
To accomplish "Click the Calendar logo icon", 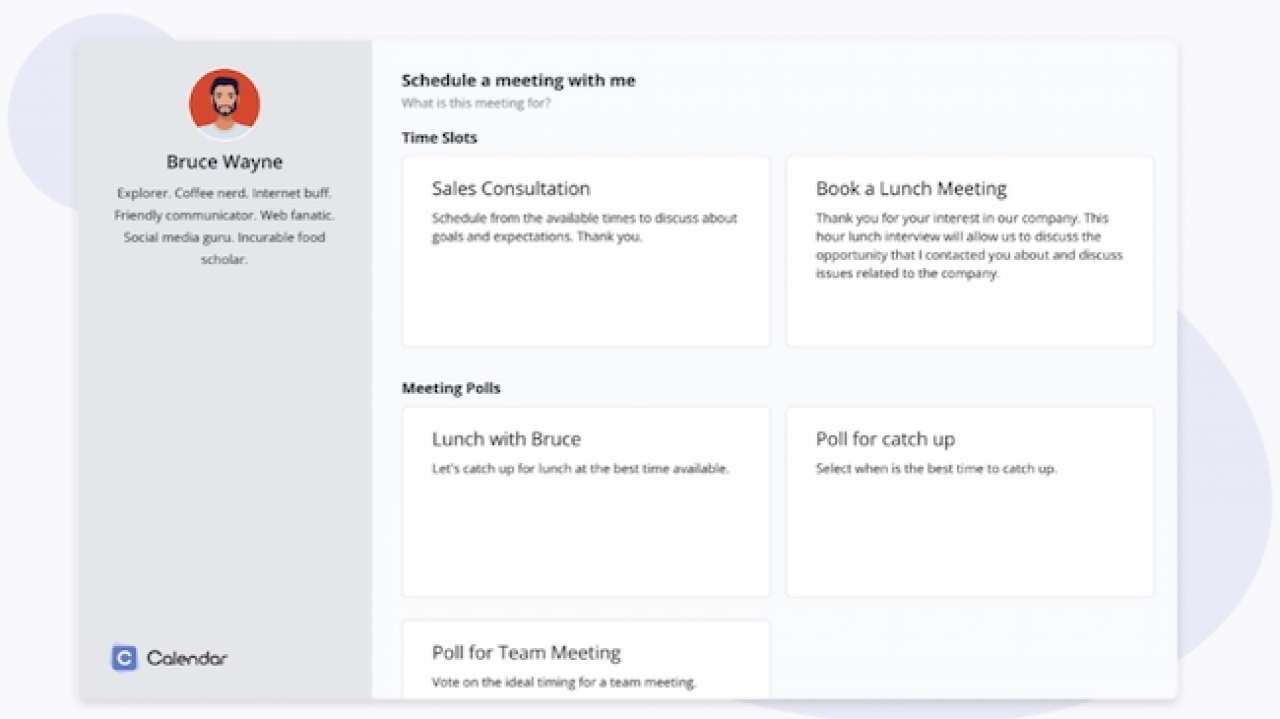I will coord(122,658).
